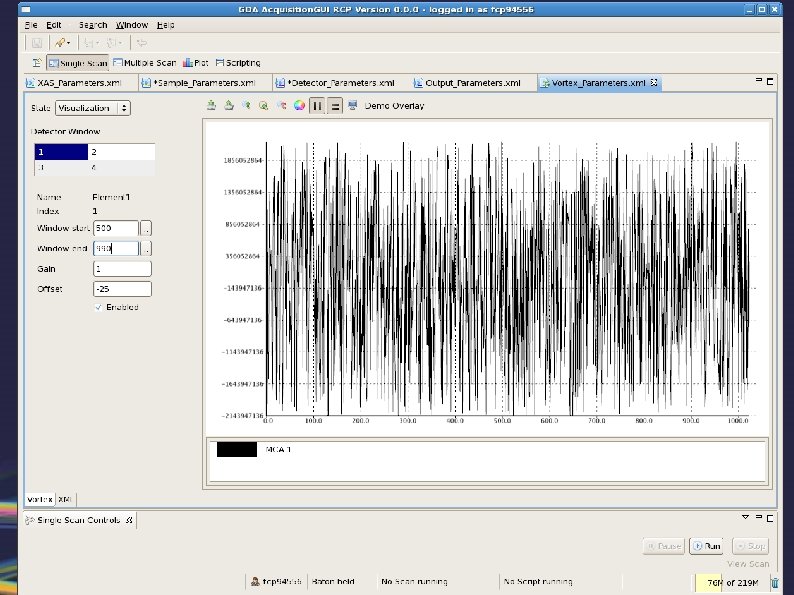Click the print icon left of Demo Overlay
Image resolution: width=794 pixels, height=595 pixels.
pyautogui.click(x=353, y=105)
